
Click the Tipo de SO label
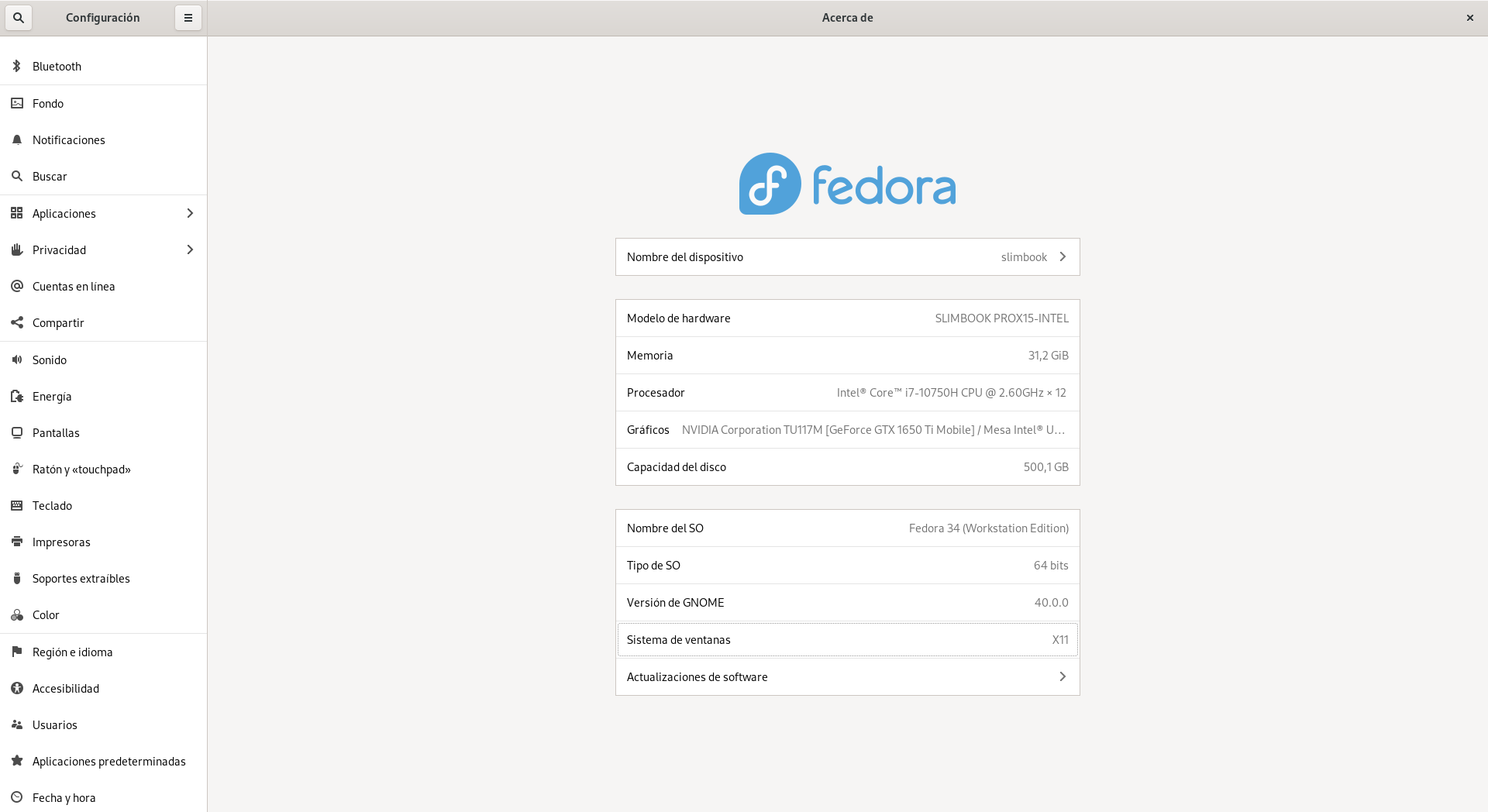tap(653, 566)
